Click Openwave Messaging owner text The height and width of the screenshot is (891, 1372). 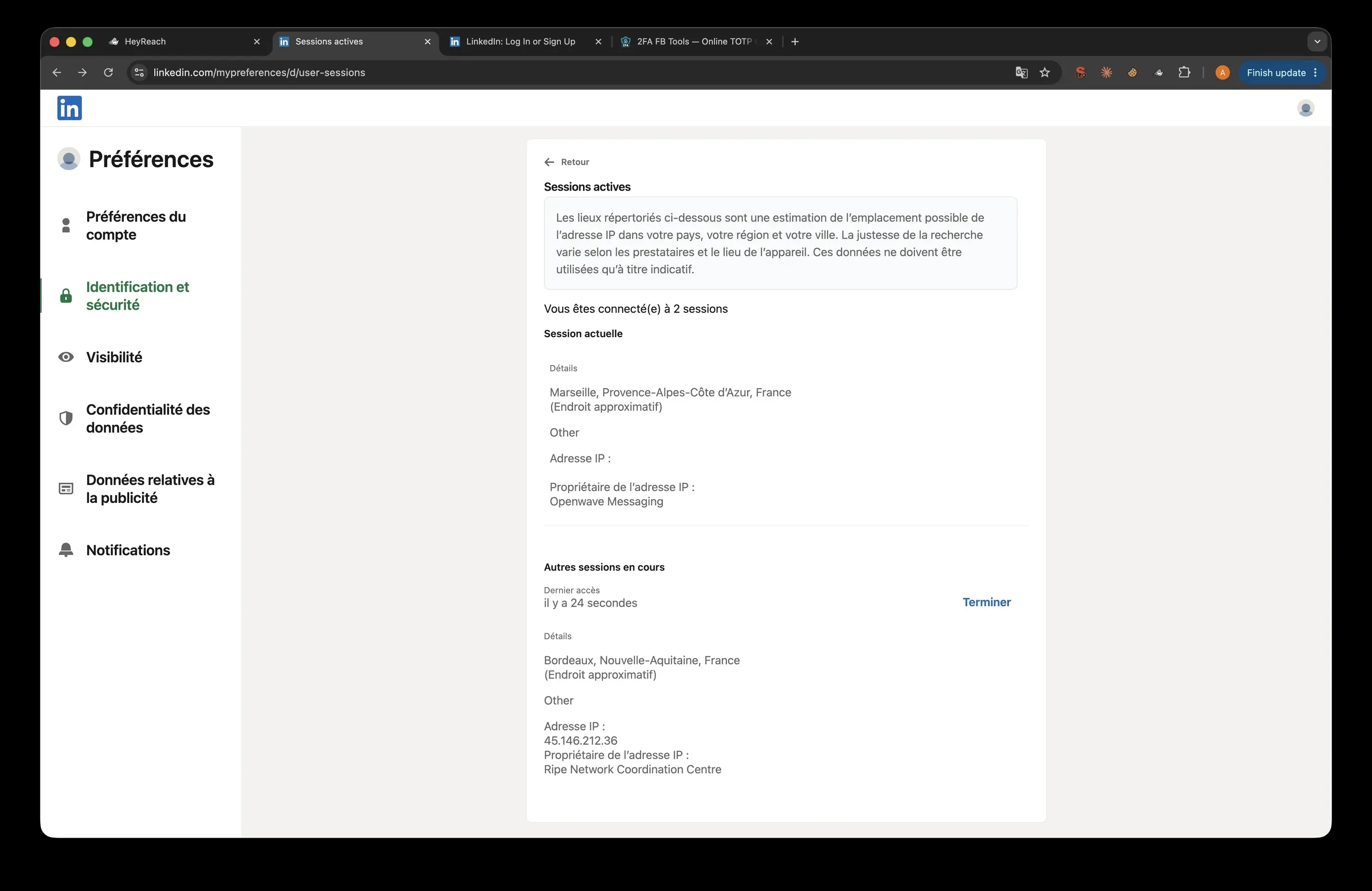click(x=606, y=501)
